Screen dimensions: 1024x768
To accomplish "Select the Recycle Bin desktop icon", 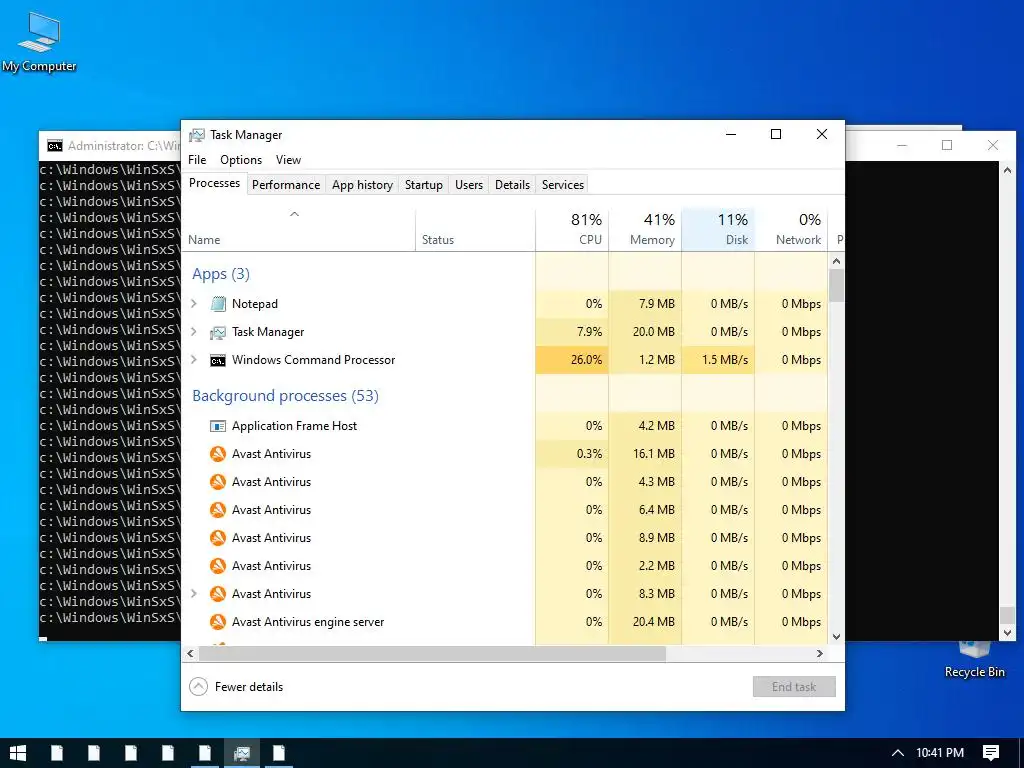I will [x=974, y=658].
